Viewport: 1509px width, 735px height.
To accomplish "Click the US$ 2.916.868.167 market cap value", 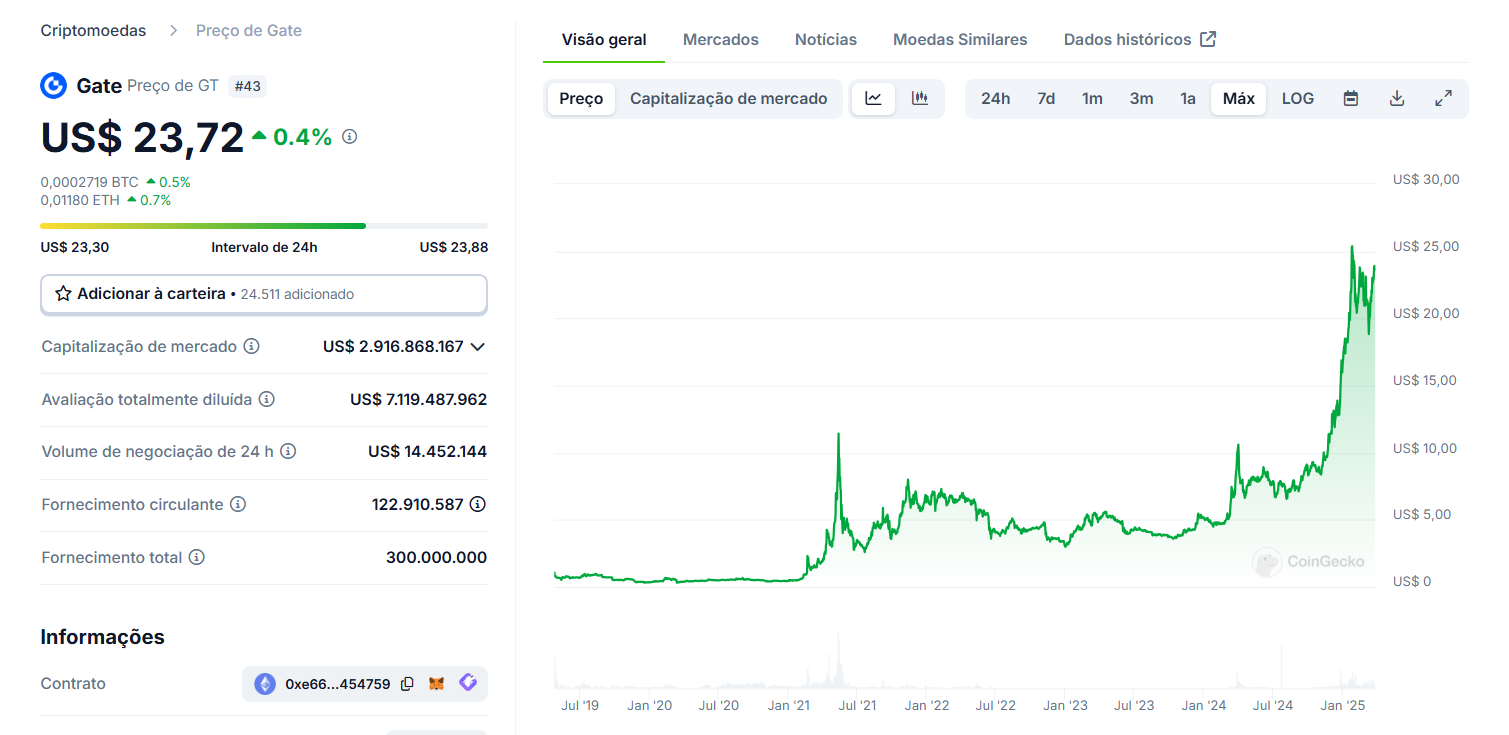I will 393,346.
